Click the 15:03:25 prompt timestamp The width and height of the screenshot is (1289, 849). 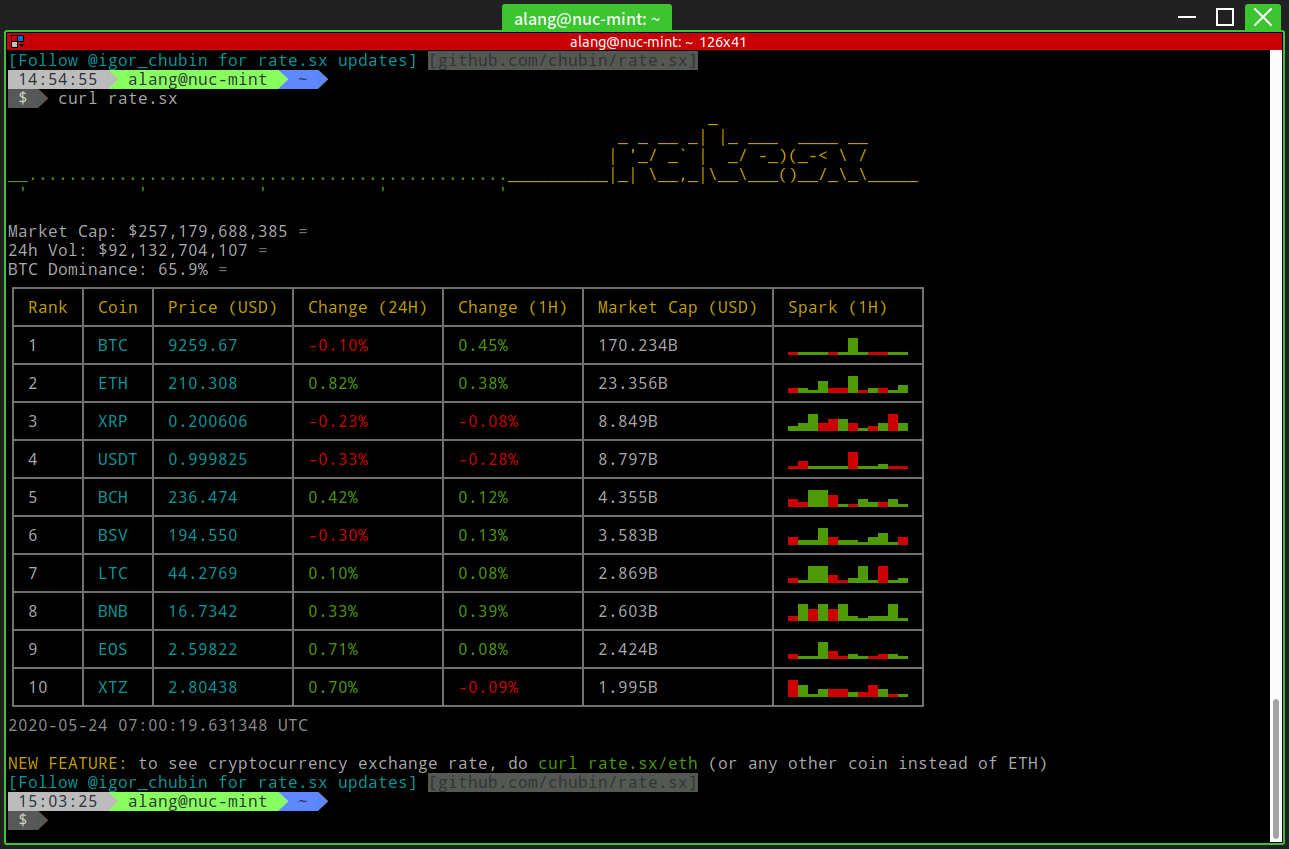[58, 801]
